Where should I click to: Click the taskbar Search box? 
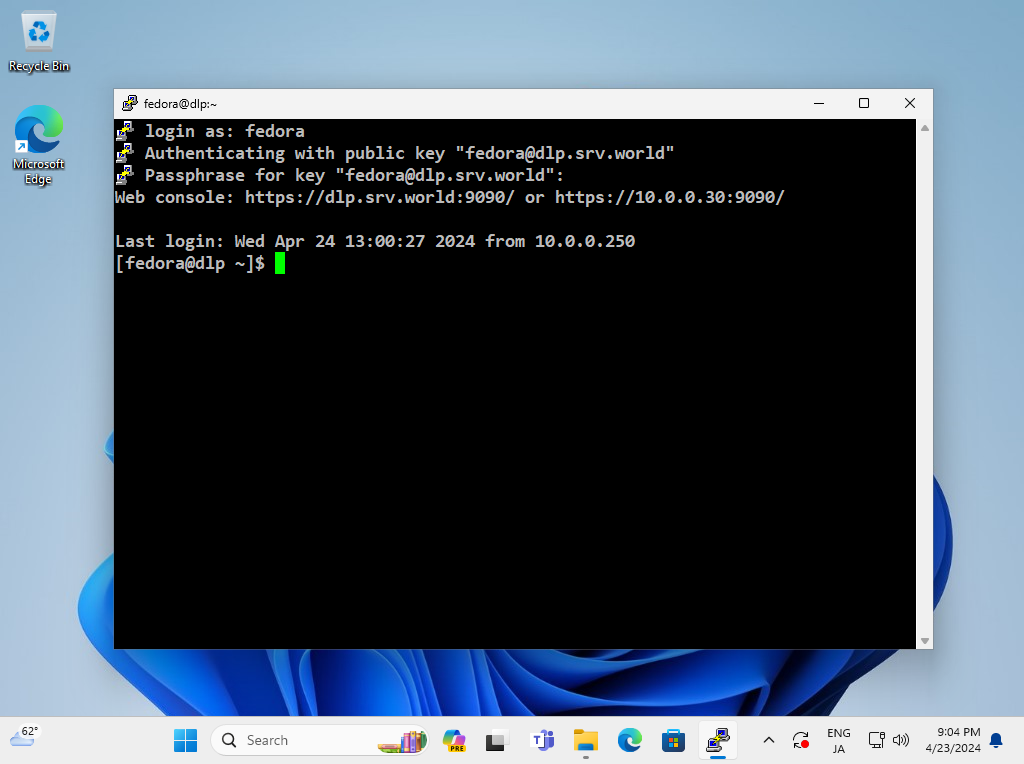[319, 740]
